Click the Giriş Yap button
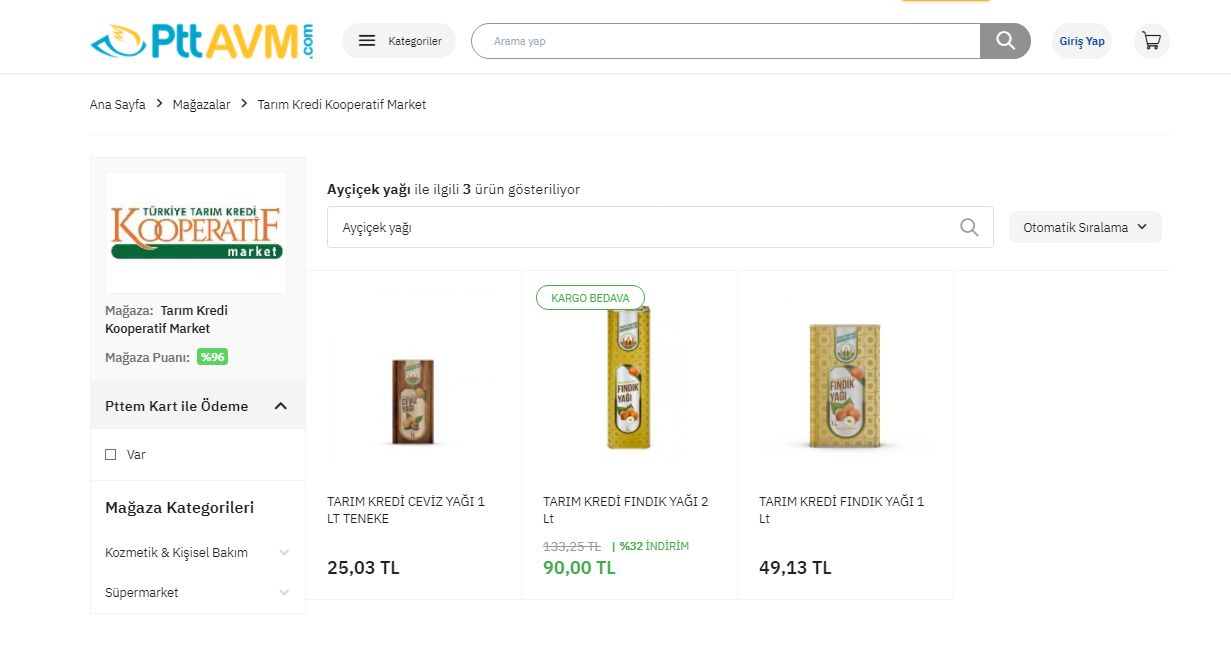Image resolution: width=1231 pixels, height=654 pixels. [1081, 41]
